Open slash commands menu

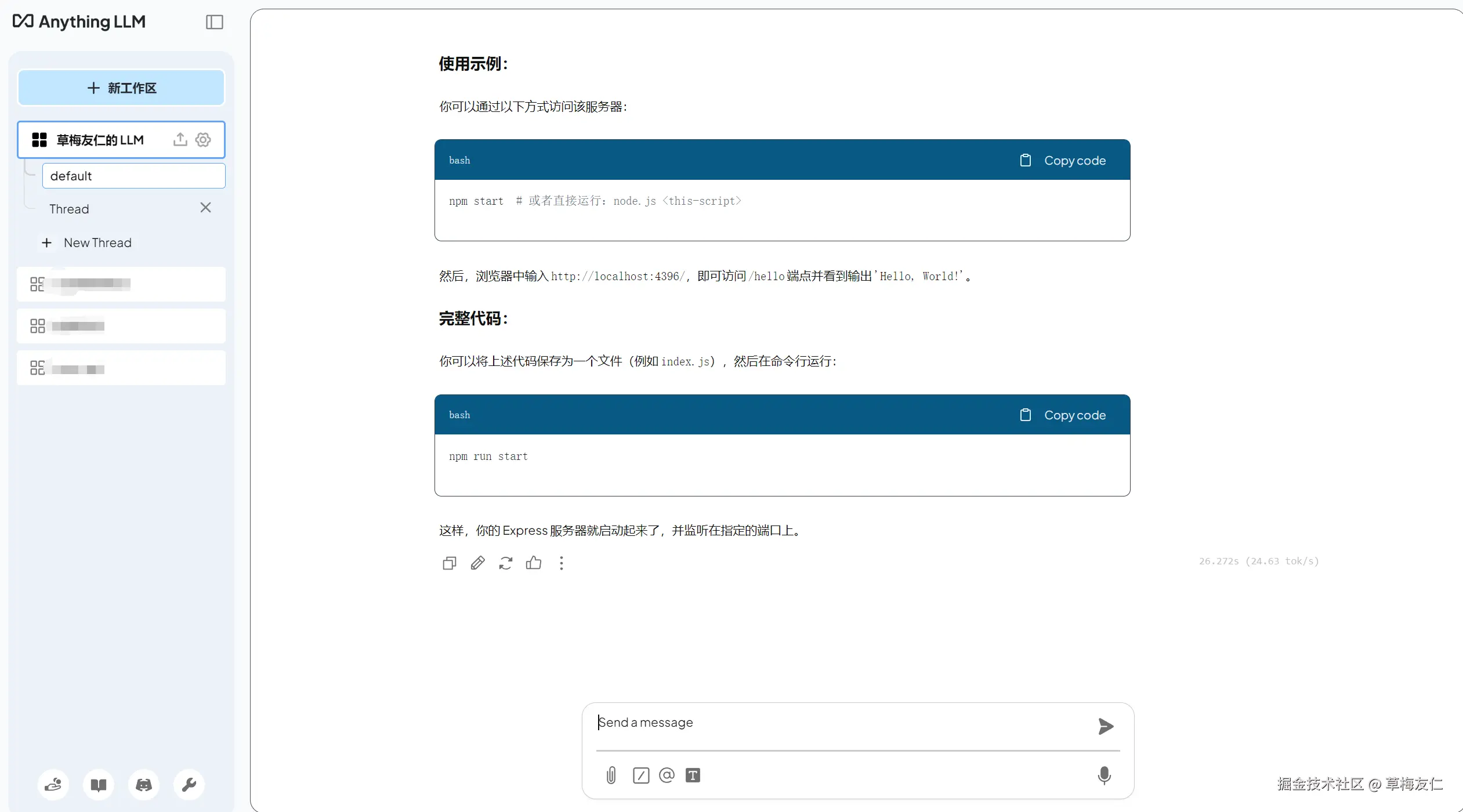tap(641, 775)
